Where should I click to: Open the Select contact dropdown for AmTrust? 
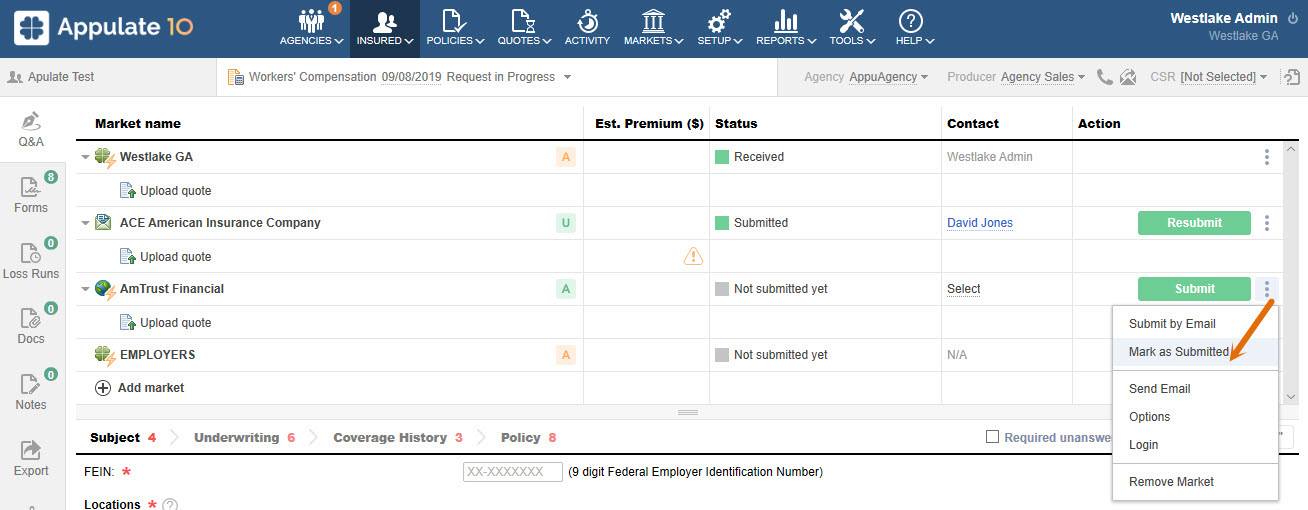[964, 289]
